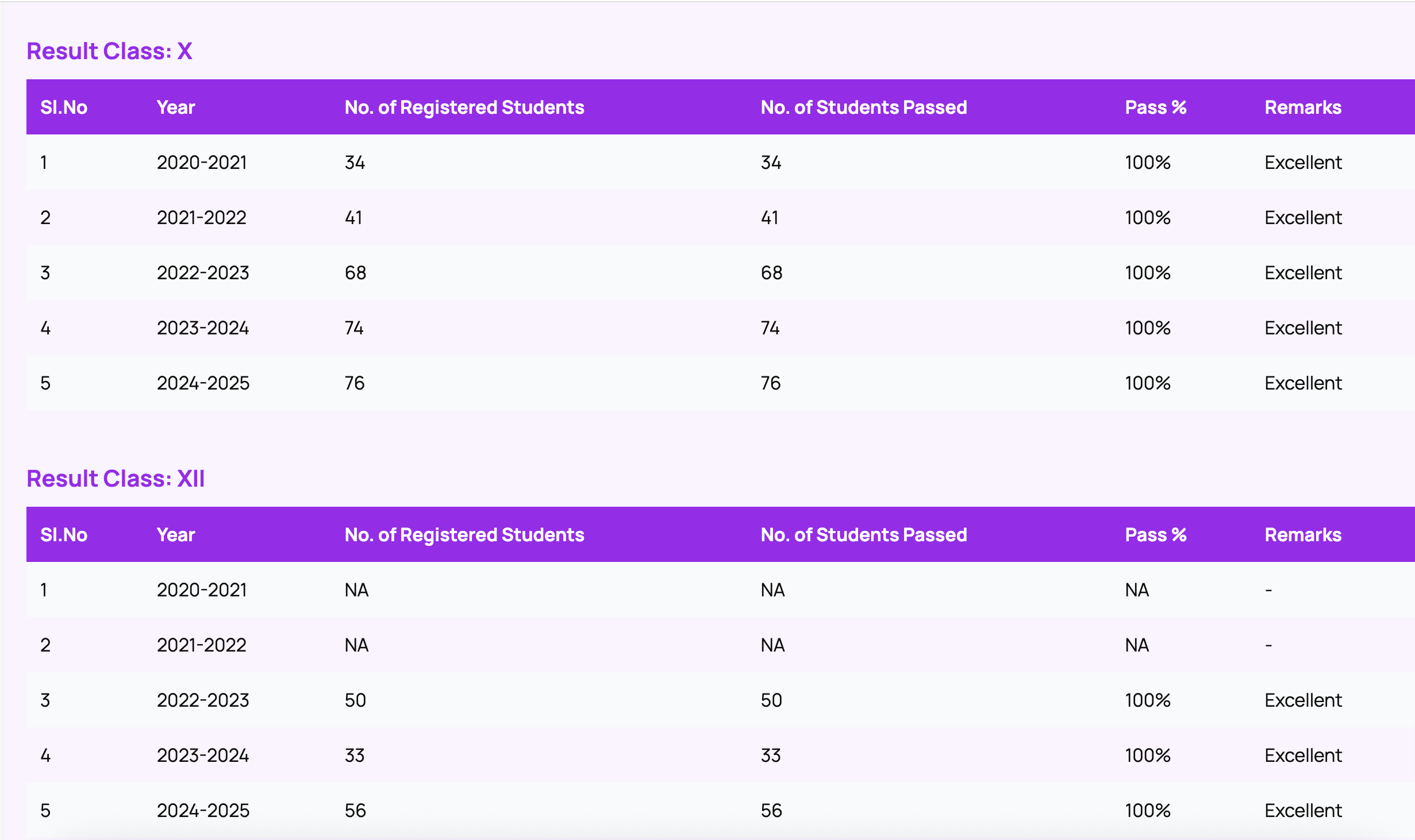Select the 2020-2021 year cell in Class X table

(202, 163)
